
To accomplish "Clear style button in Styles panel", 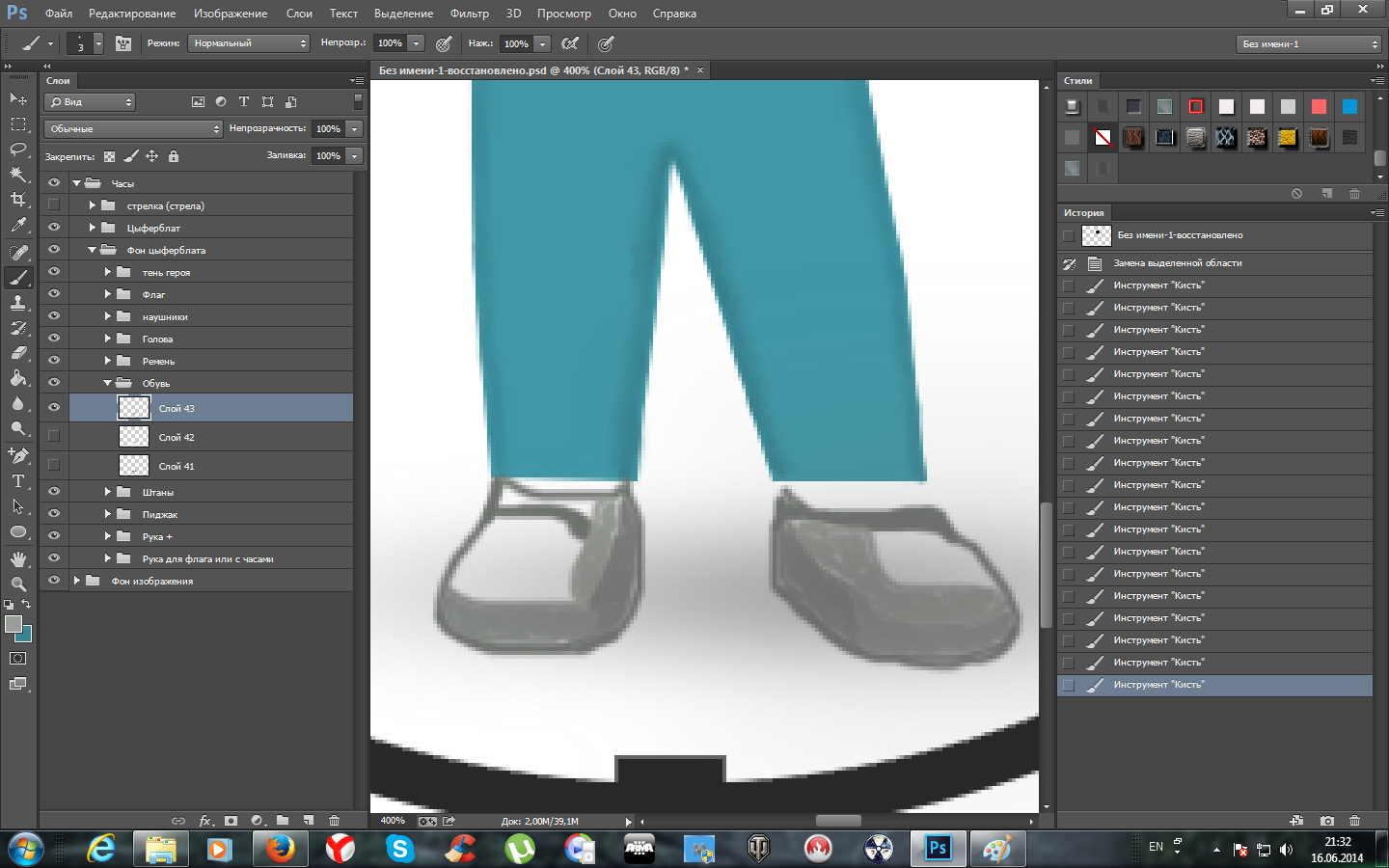I will [1296, 194].
